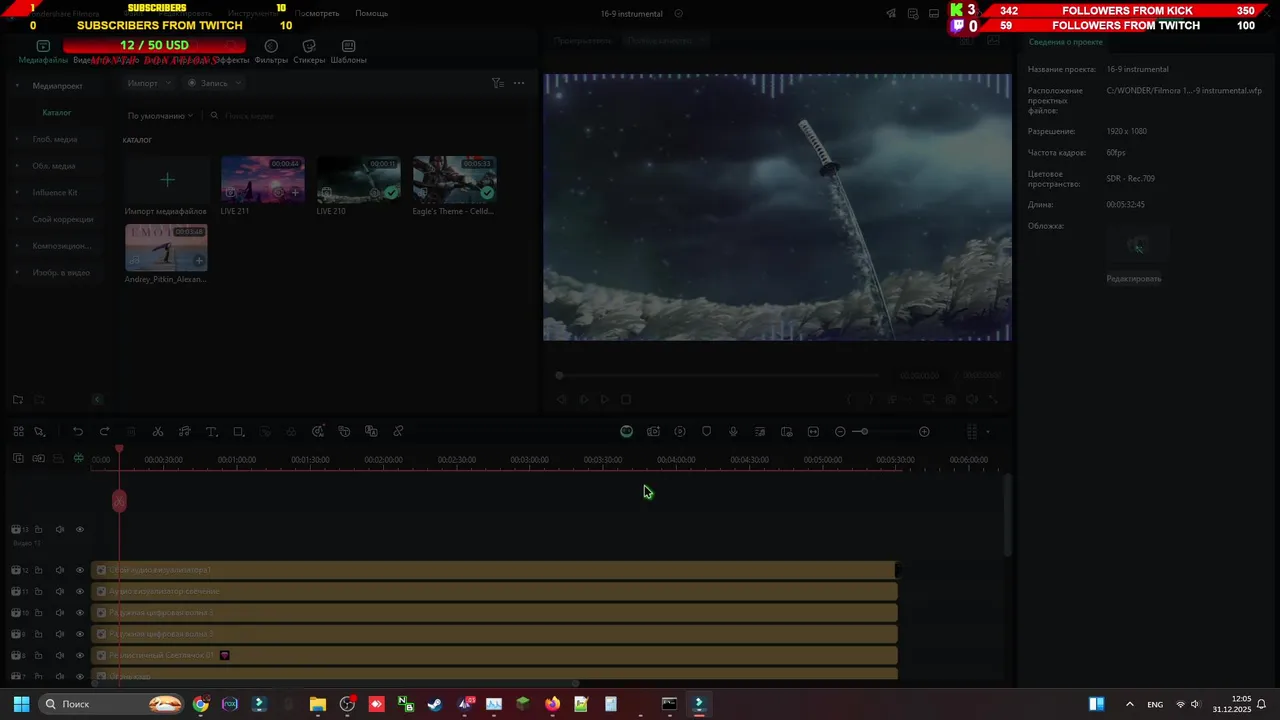
Task: Click the preview playback progress bar
Action: (718, 376)
